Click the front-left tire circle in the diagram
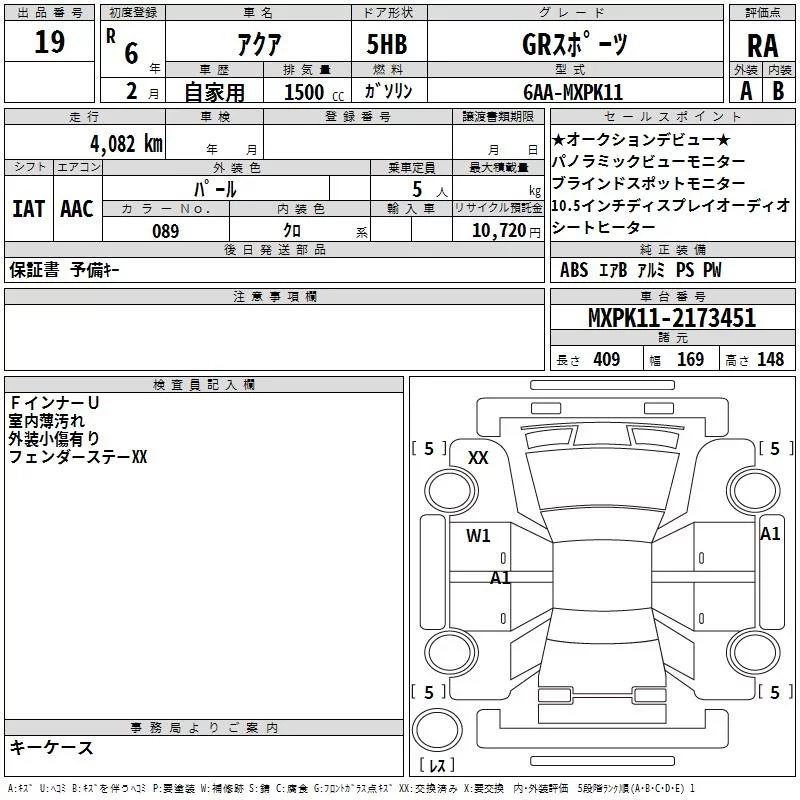This screenshot has height=800, width=800. 452,490
